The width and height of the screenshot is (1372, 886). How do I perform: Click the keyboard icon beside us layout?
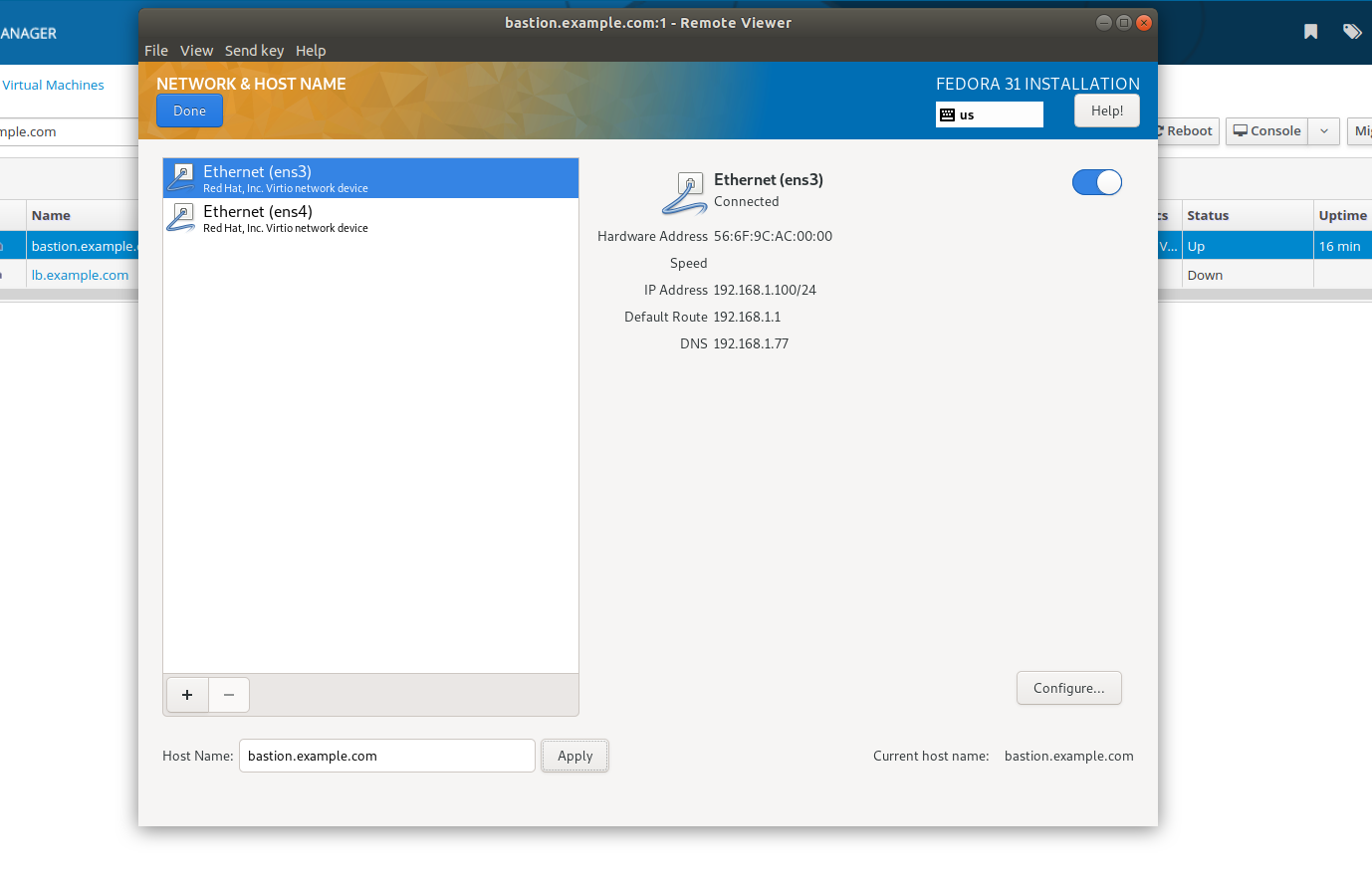948,114
